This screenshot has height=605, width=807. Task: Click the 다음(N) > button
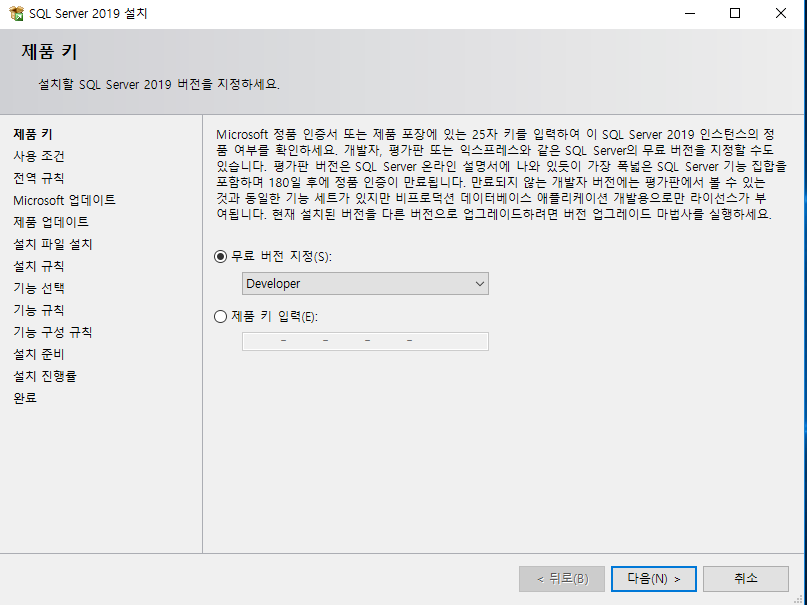pos(654,579)
